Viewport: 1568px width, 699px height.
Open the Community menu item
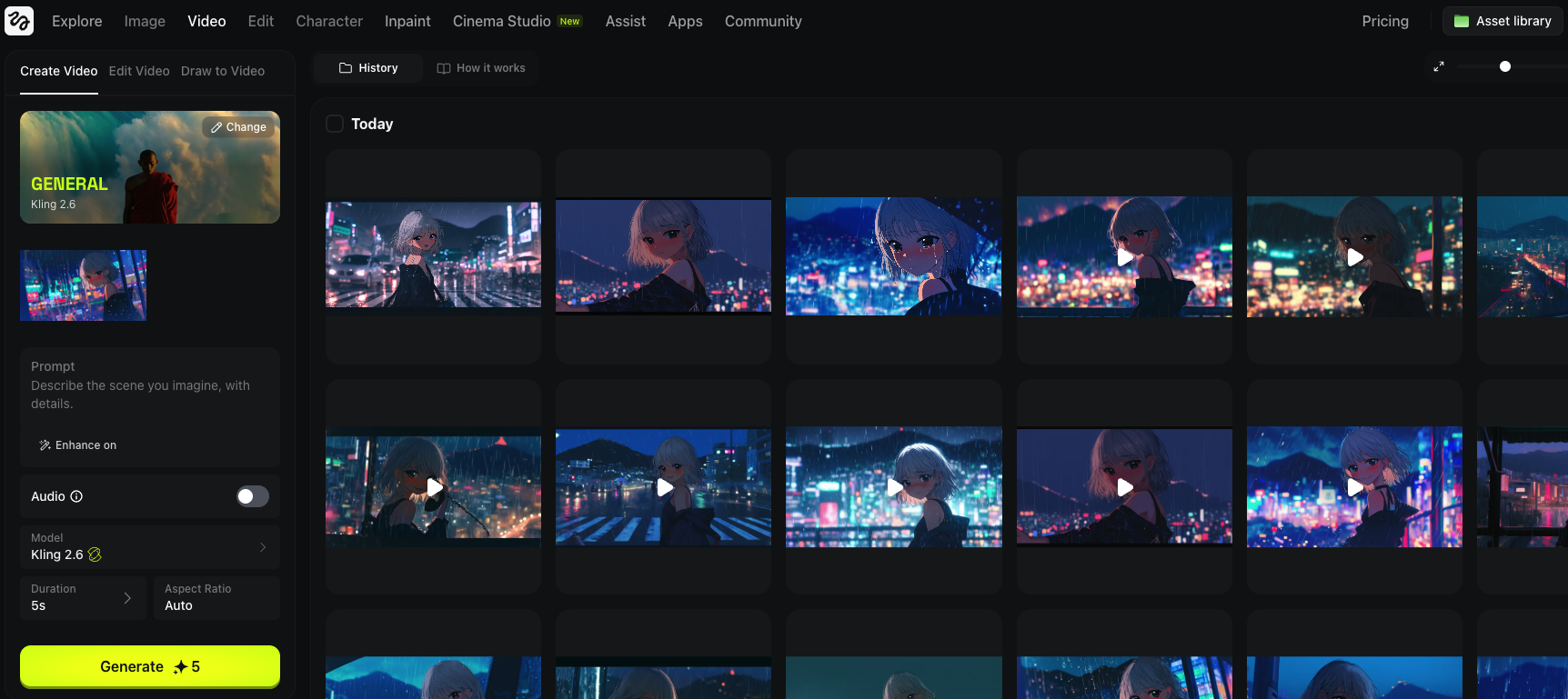[763, 21]
